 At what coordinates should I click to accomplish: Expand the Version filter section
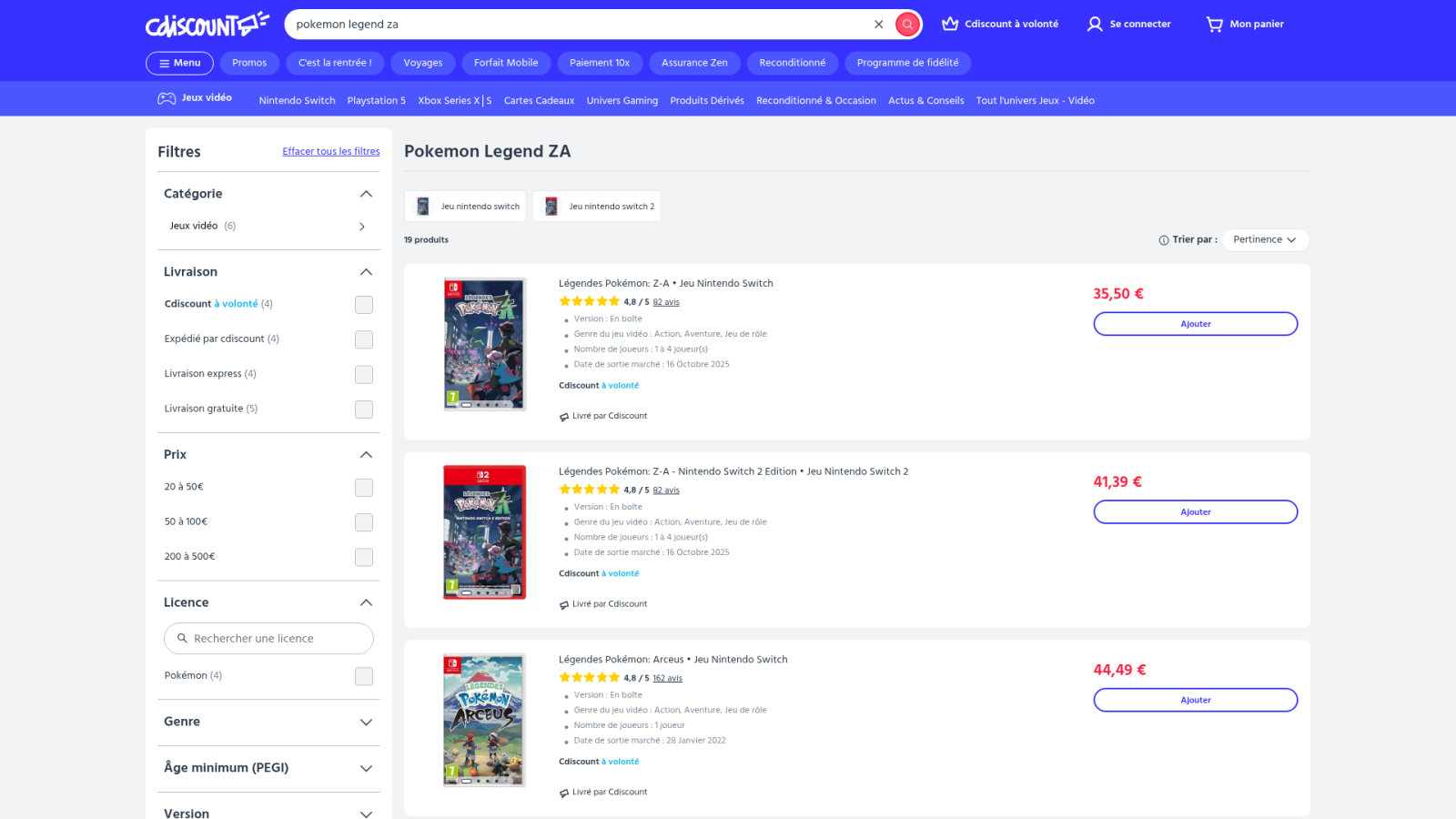(366, 814)
